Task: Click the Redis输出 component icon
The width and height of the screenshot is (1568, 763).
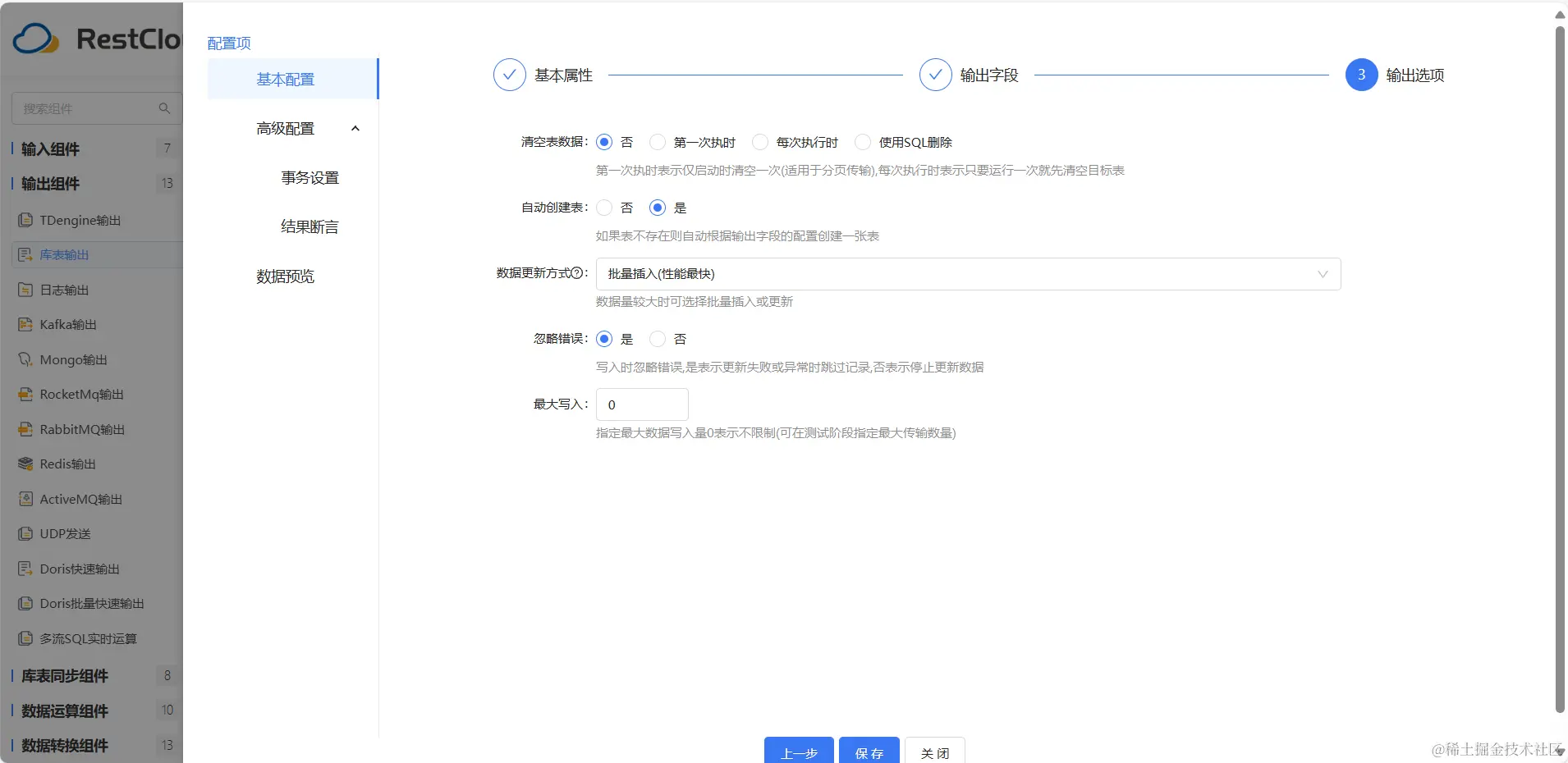Action: [x=25, y=464]
